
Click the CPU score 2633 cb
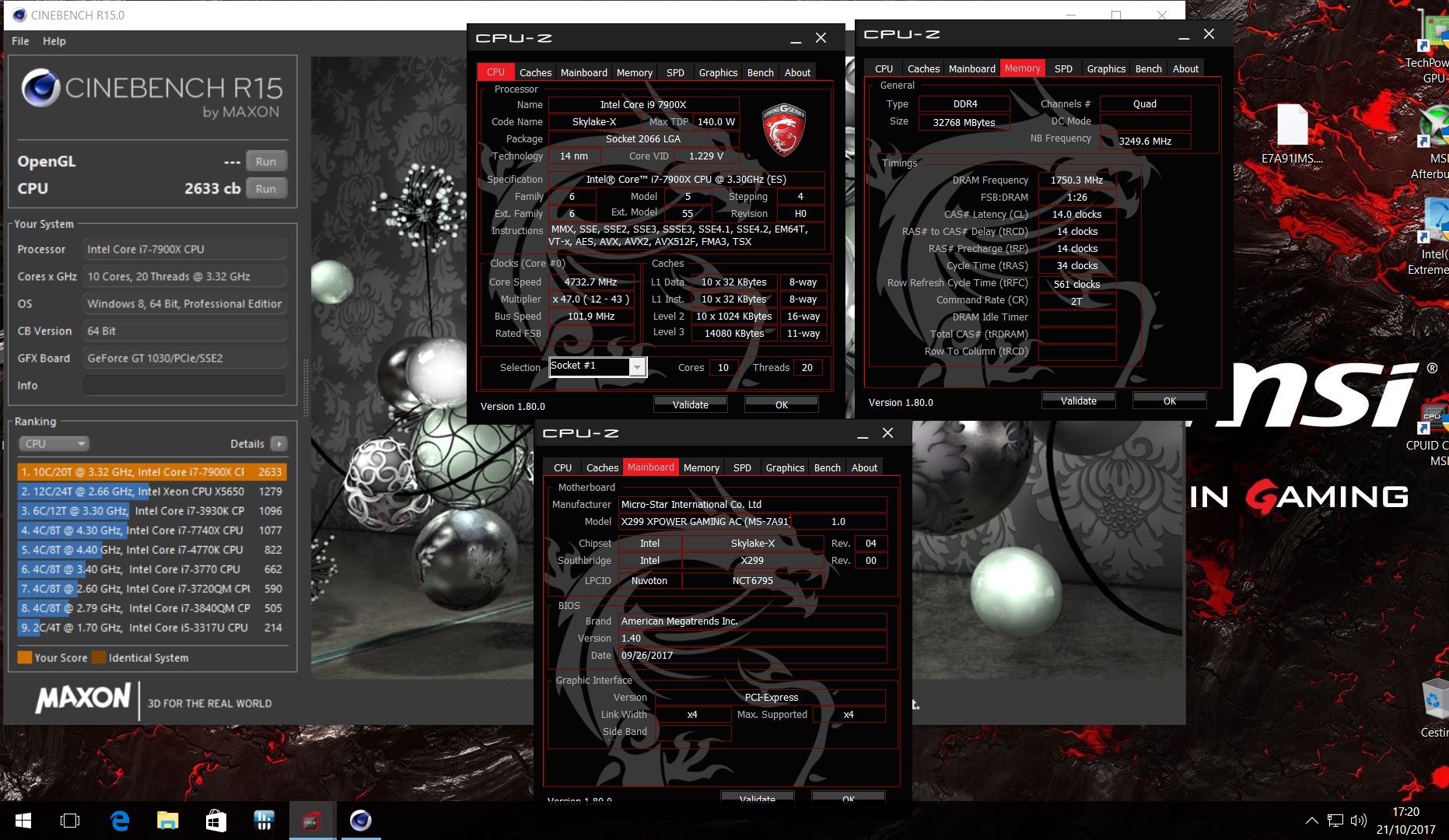[212, 188]
